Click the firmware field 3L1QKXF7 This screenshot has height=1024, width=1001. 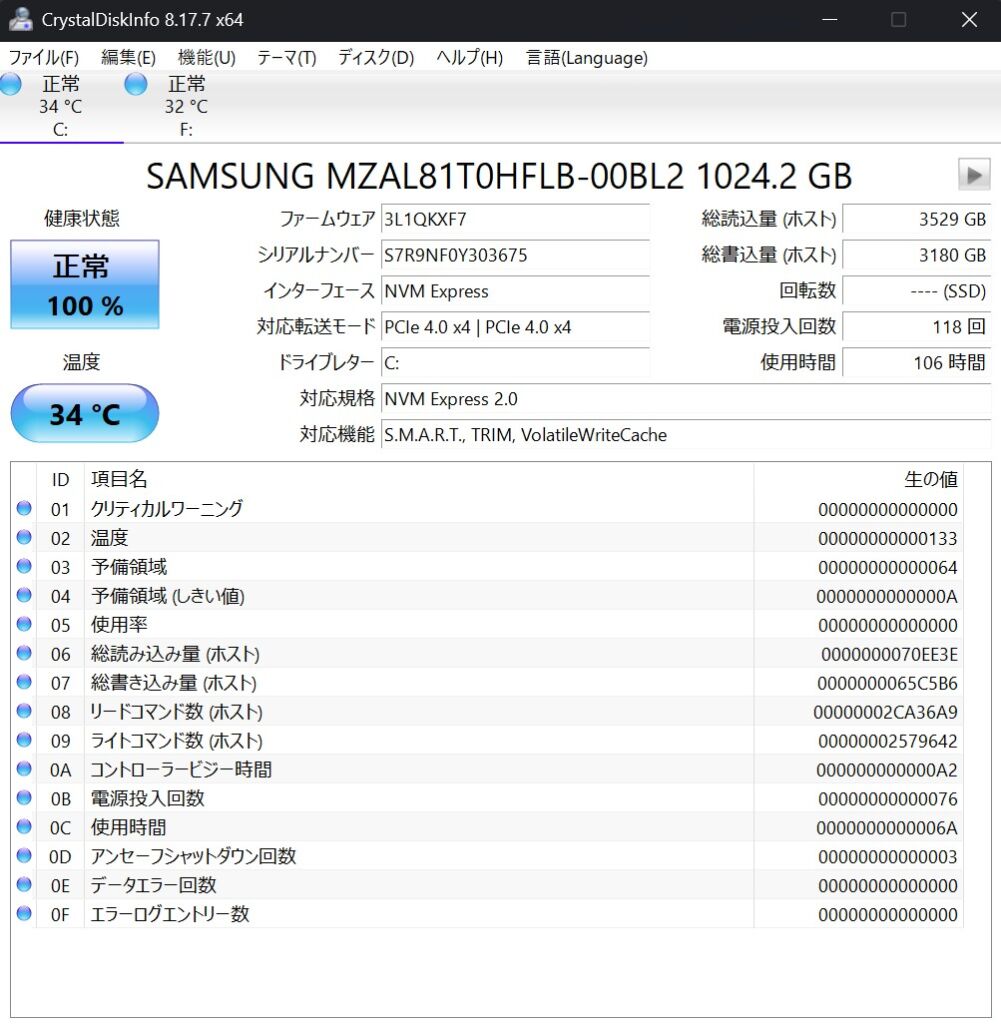(515, 219)
